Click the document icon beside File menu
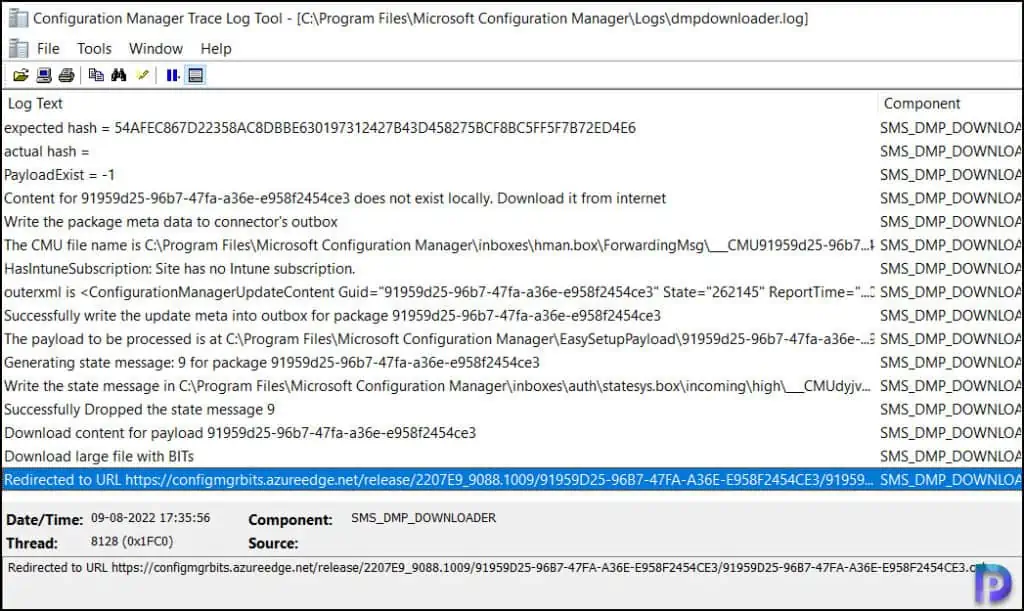This screenshot has height=611, width=1024. tap(18, 48)
